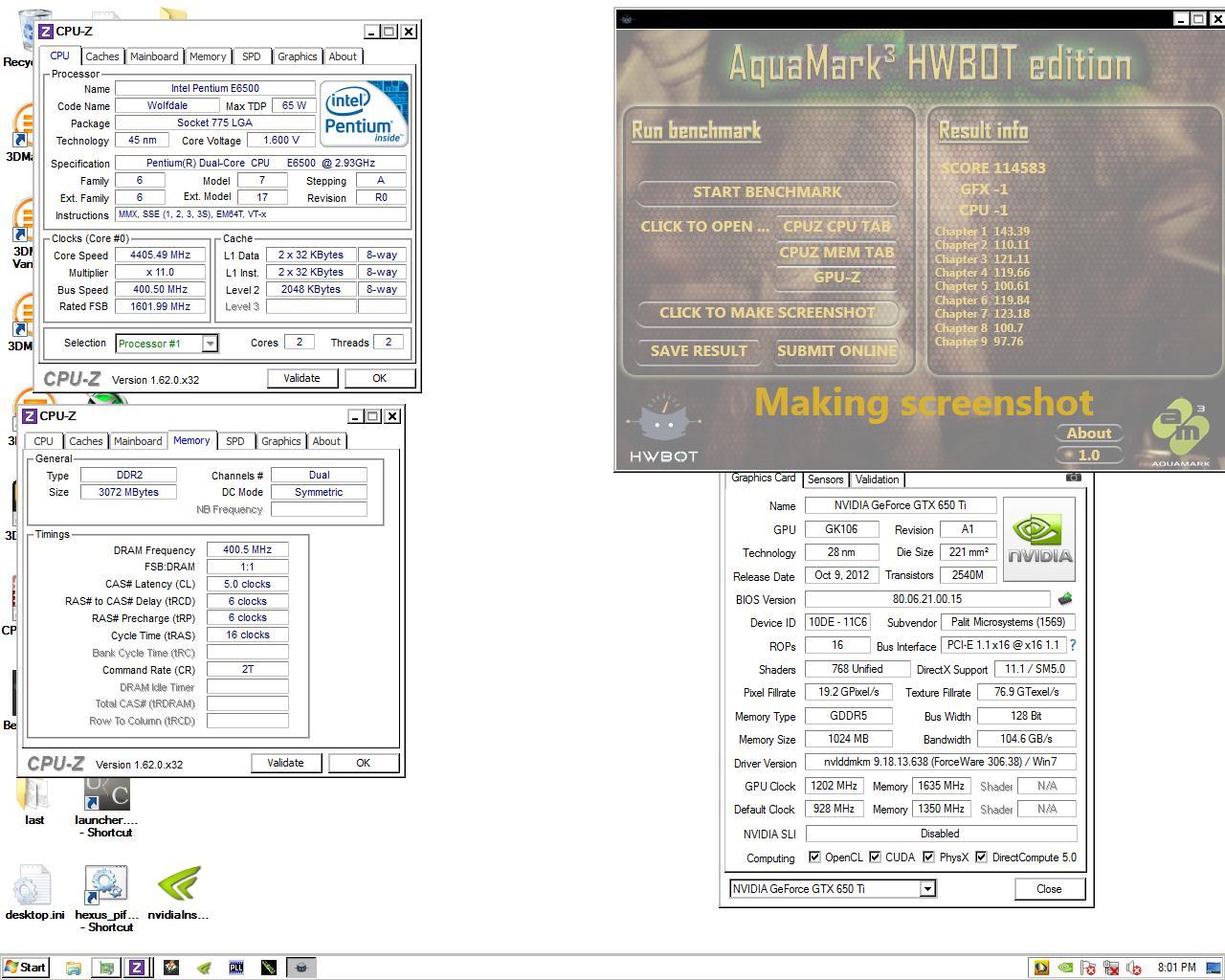Click the Core Speed 4405.49 MHz field
1225x980 pixels.
160,256
